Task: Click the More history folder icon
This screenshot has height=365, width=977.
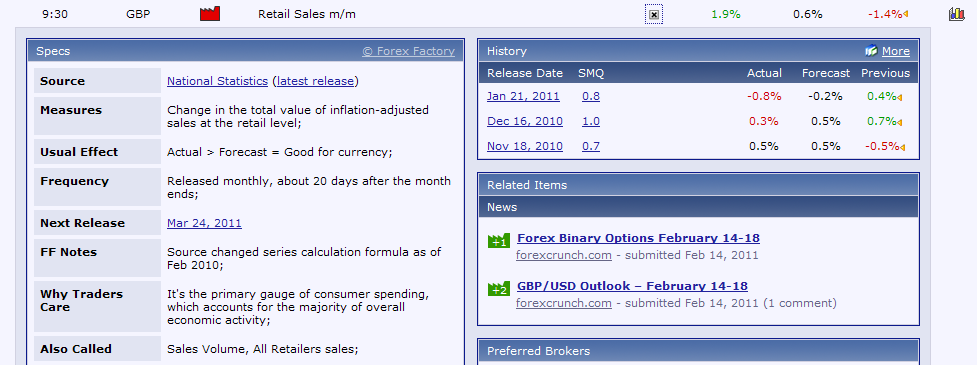Action: click(x=871, y=51)
